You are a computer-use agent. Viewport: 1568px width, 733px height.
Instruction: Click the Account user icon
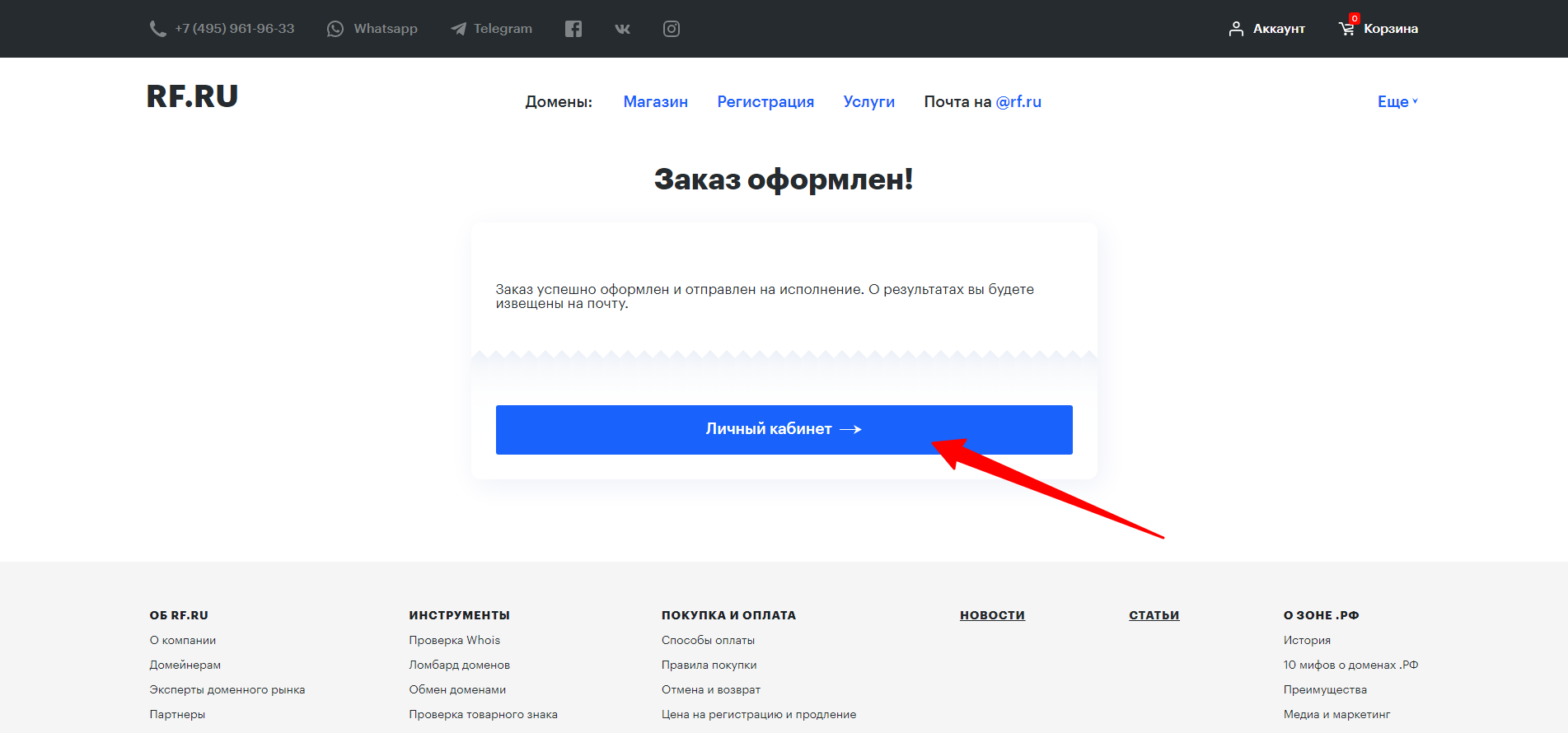pyautogui.click(x=1236, y=29)
